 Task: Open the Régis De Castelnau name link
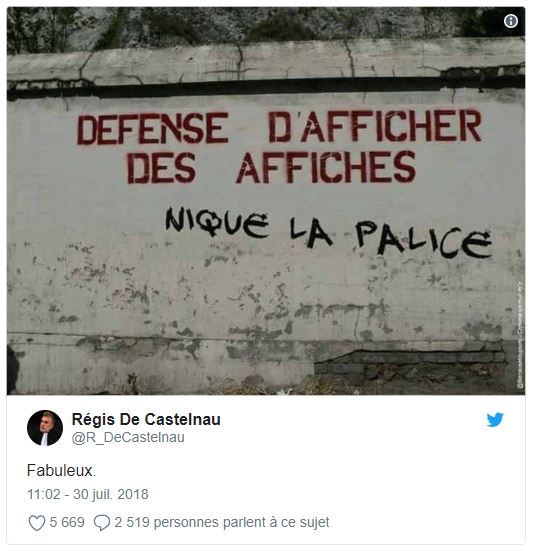coord(146,419)
